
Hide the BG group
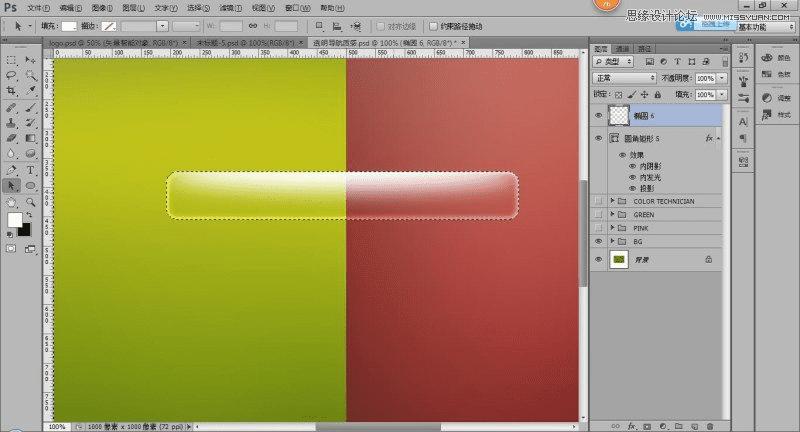598,241
